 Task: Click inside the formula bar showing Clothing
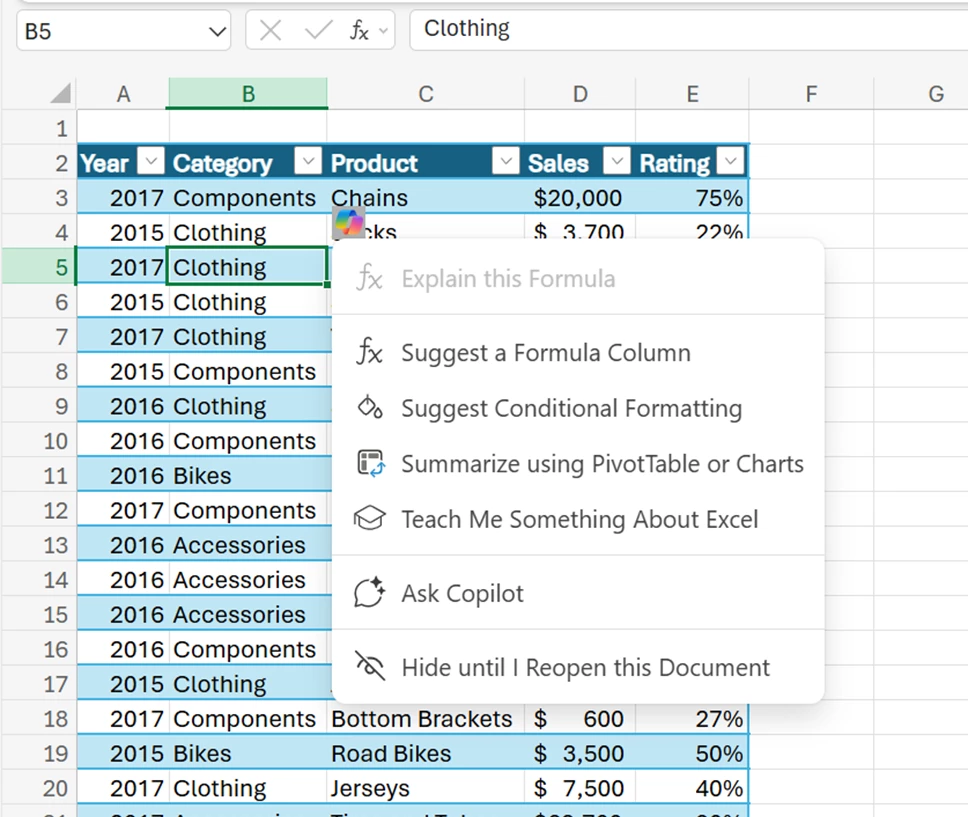coord(688,29)
